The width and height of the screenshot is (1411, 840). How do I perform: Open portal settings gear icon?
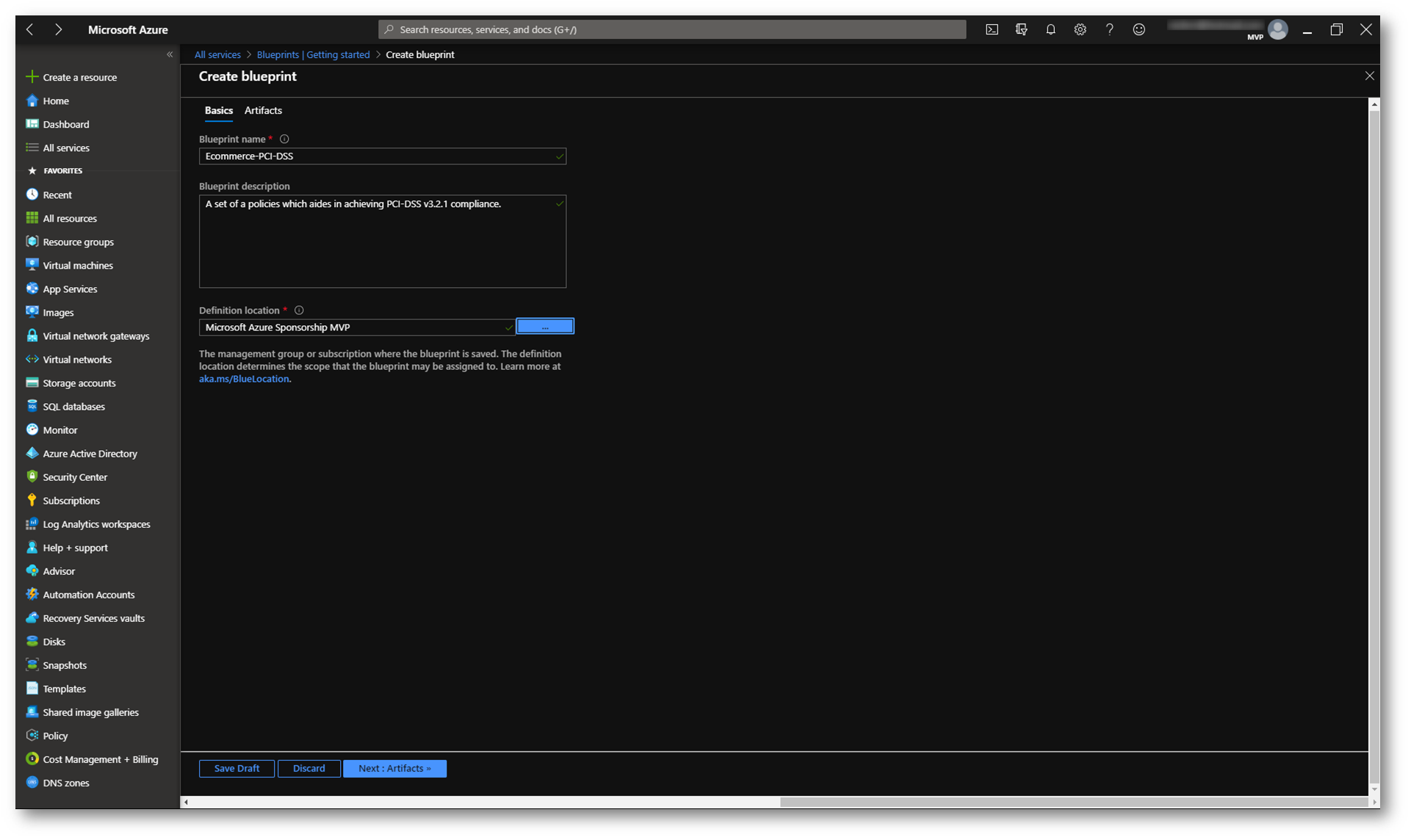tap(1080, 29)
